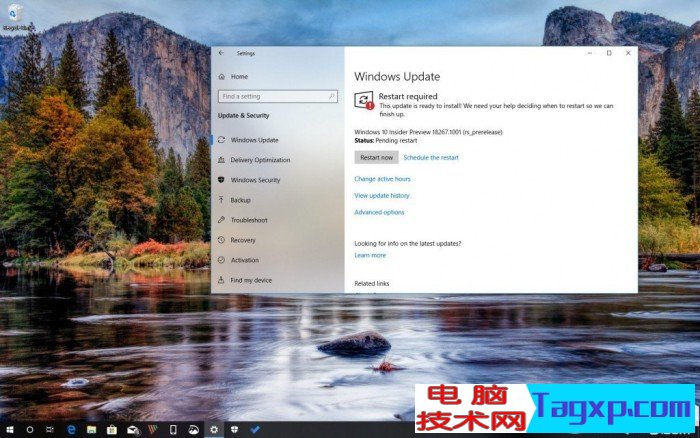
Task: Open Windows Security page
Action: pyautogui.click(x=255, y=180)
